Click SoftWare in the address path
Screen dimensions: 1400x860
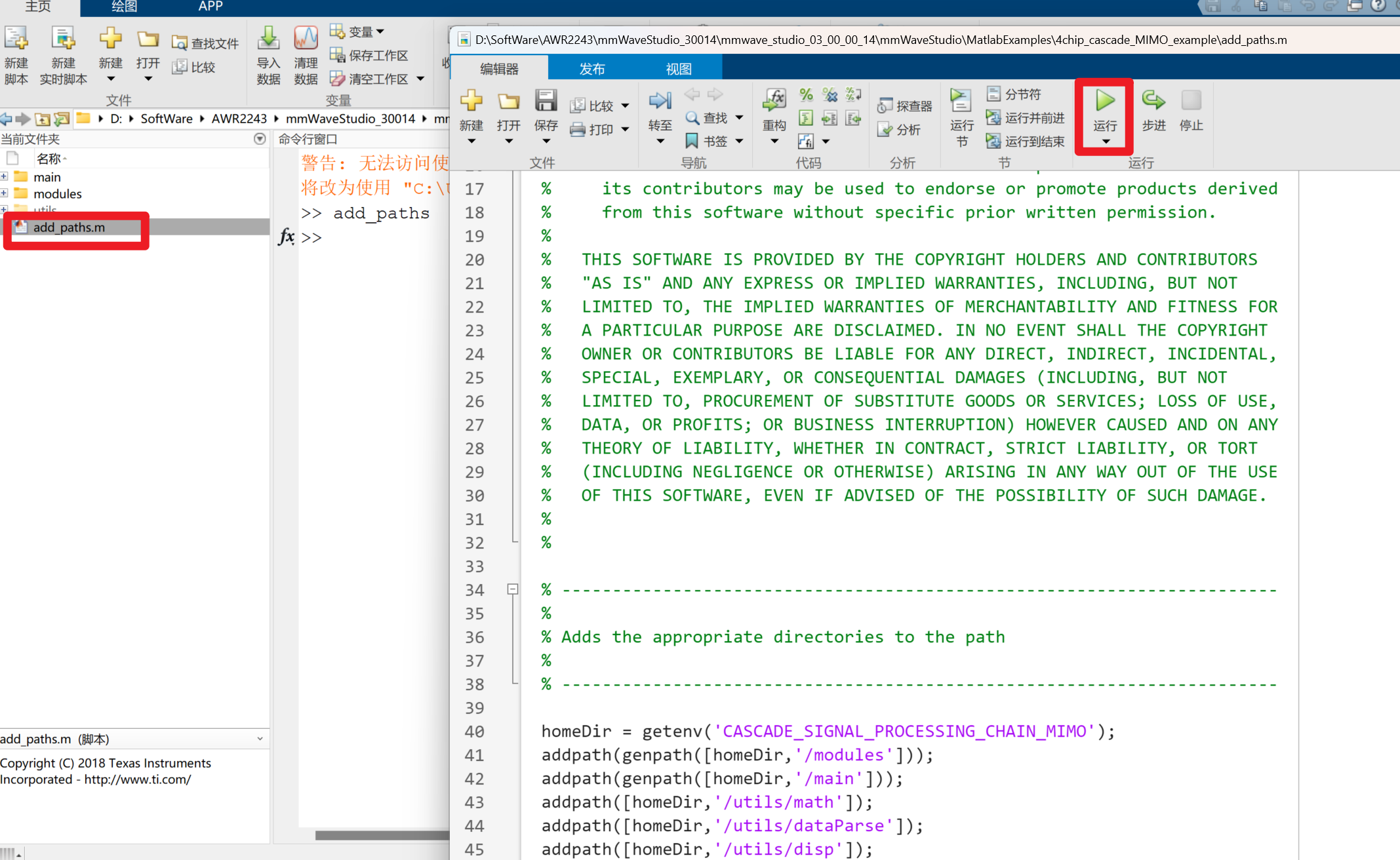167,119
